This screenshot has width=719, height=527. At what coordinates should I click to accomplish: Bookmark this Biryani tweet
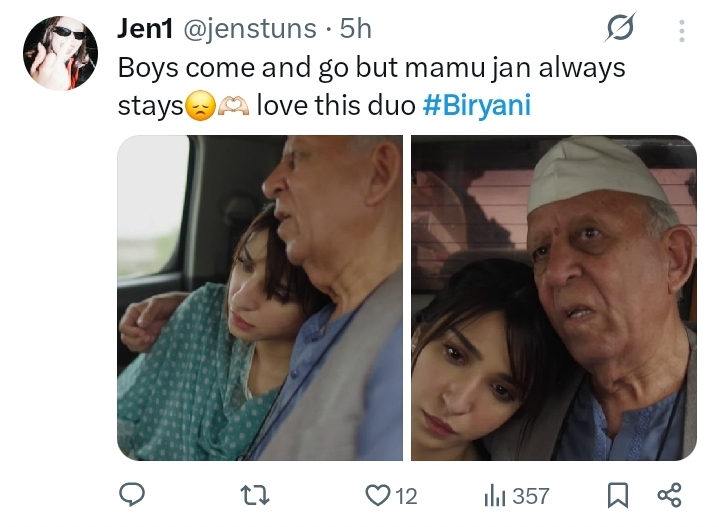pyautogui.click(x=618, y=495)
